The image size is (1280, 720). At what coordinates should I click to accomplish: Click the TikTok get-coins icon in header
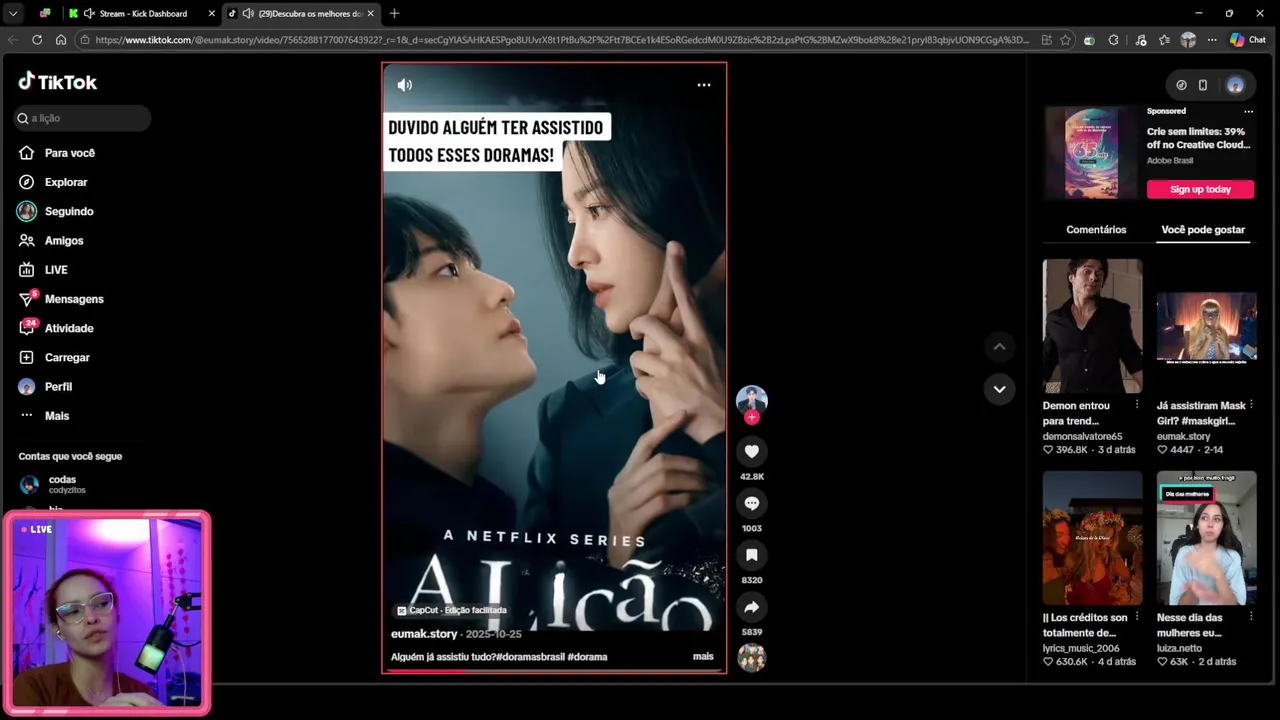tap(1181, 85)
